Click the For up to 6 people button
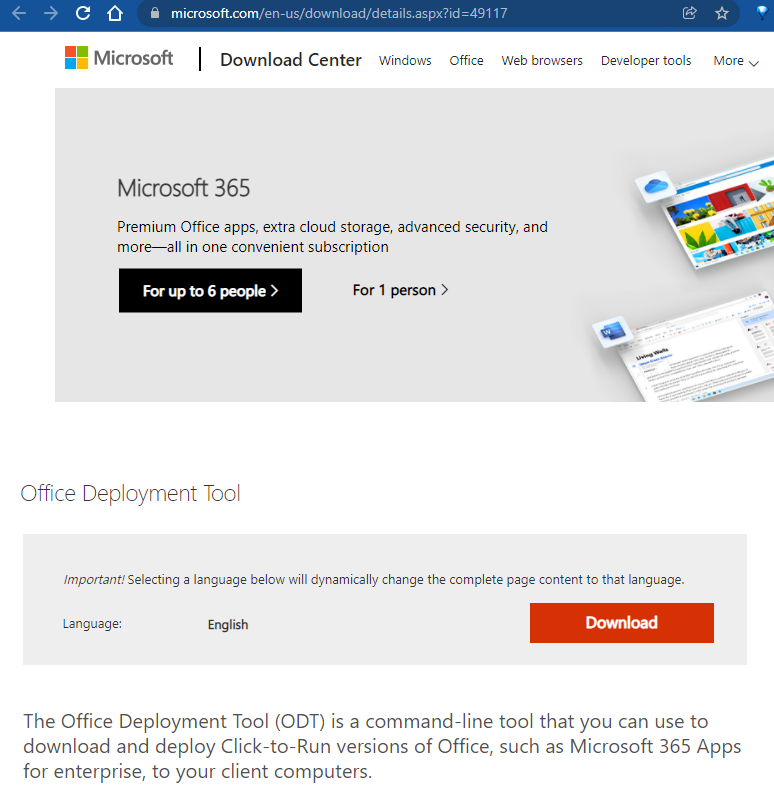This screenshot has width=774, height=792. (210, 290)
